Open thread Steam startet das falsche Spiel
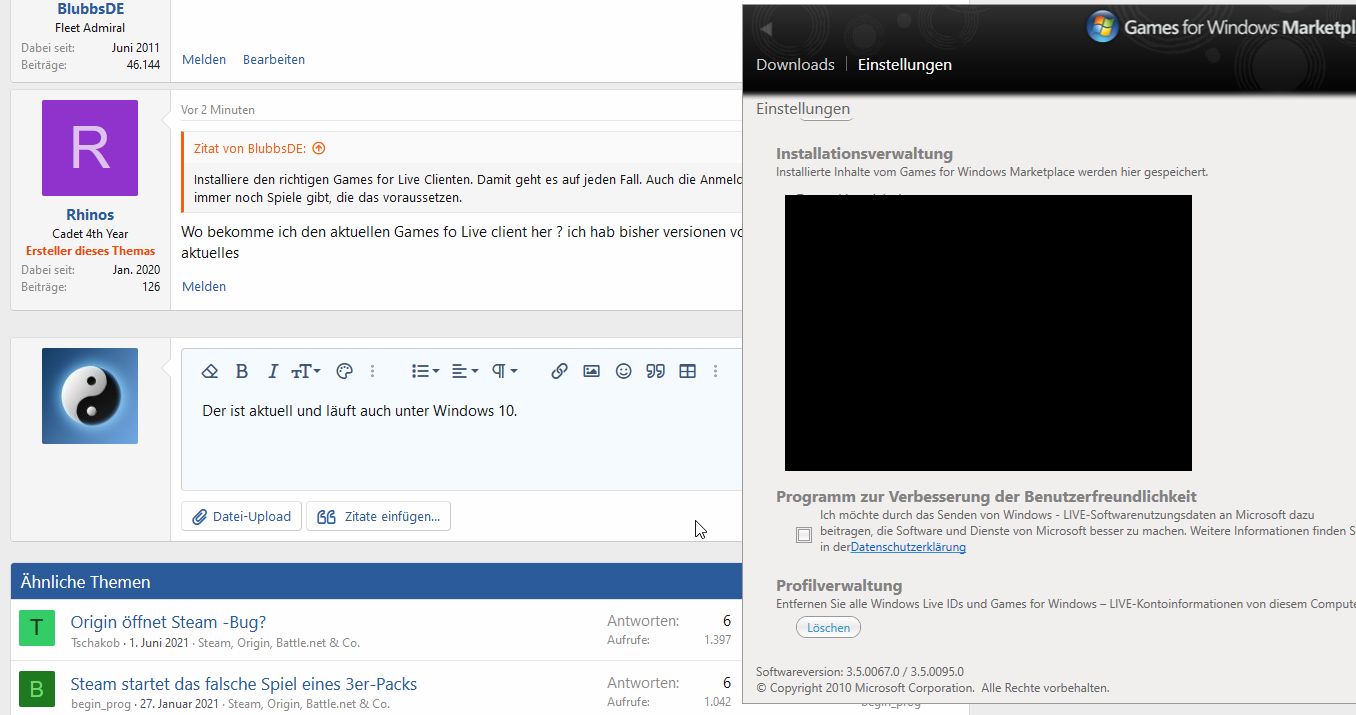This screenshot has height=715, width=1356. click(x=244, y=684)
